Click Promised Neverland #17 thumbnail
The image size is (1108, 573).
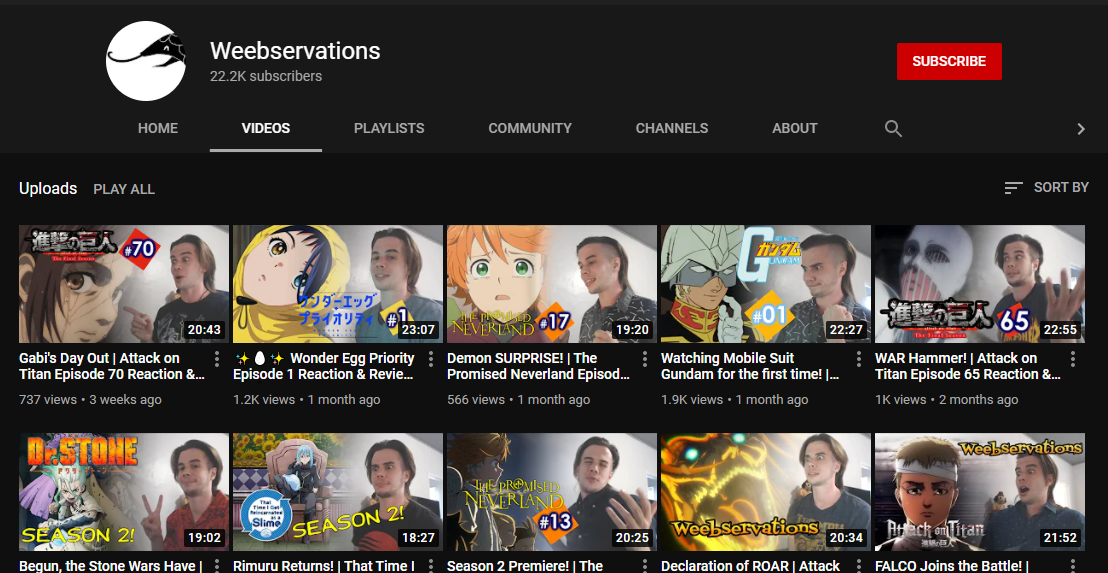coord(552,284)
